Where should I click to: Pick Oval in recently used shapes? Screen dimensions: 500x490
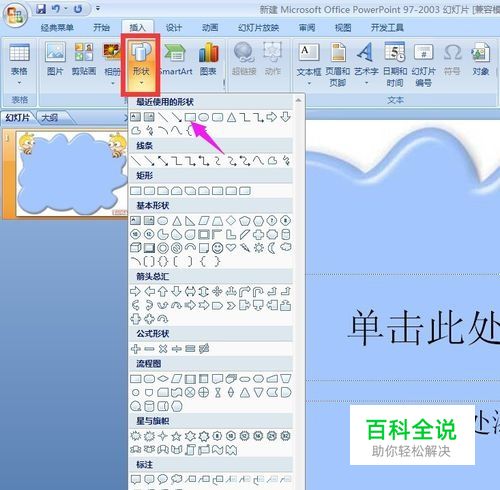point(204,117)
